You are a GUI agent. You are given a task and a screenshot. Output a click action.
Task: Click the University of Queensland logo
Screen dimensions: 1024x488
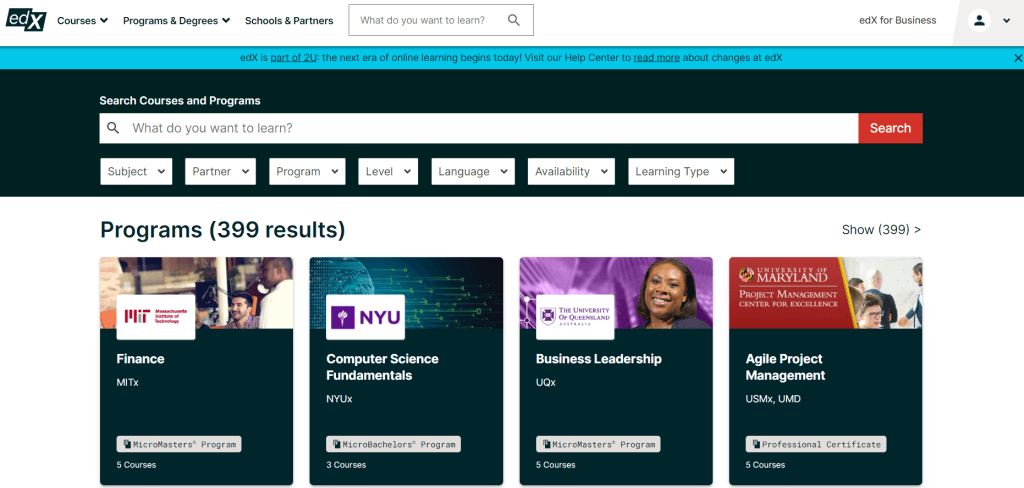575,317
